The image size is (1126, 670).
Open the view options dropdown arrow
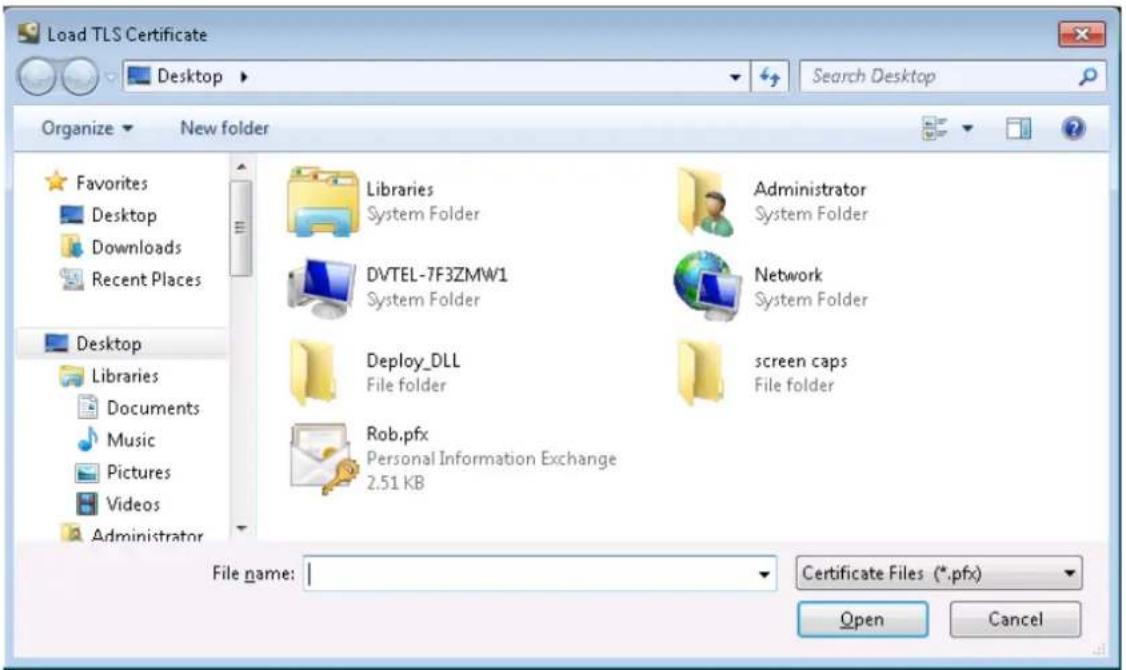pyautogui.click(x=967, y=129)
